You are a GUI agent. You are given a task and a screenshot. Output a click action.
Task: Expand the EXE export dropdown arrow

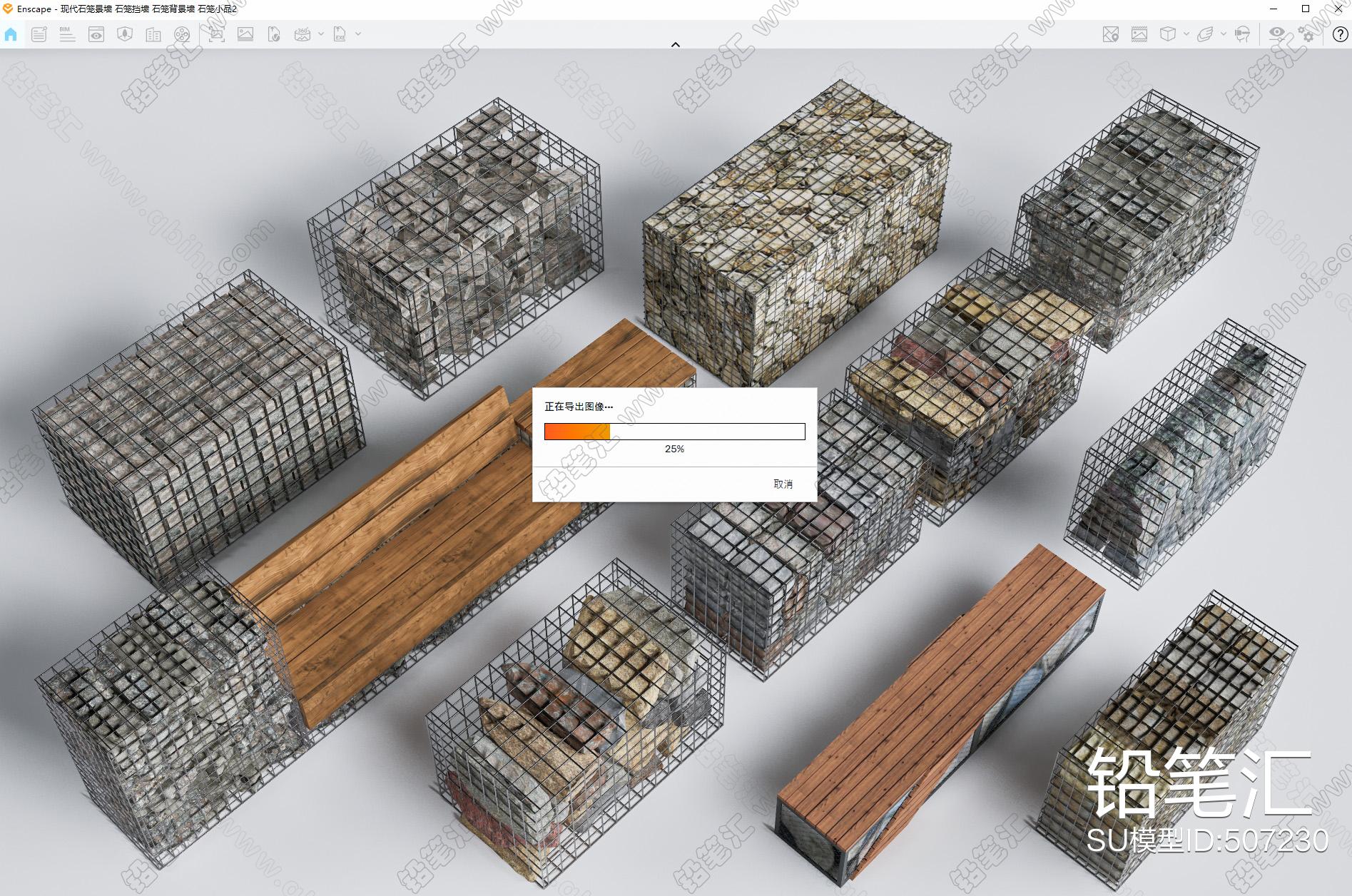358,34
